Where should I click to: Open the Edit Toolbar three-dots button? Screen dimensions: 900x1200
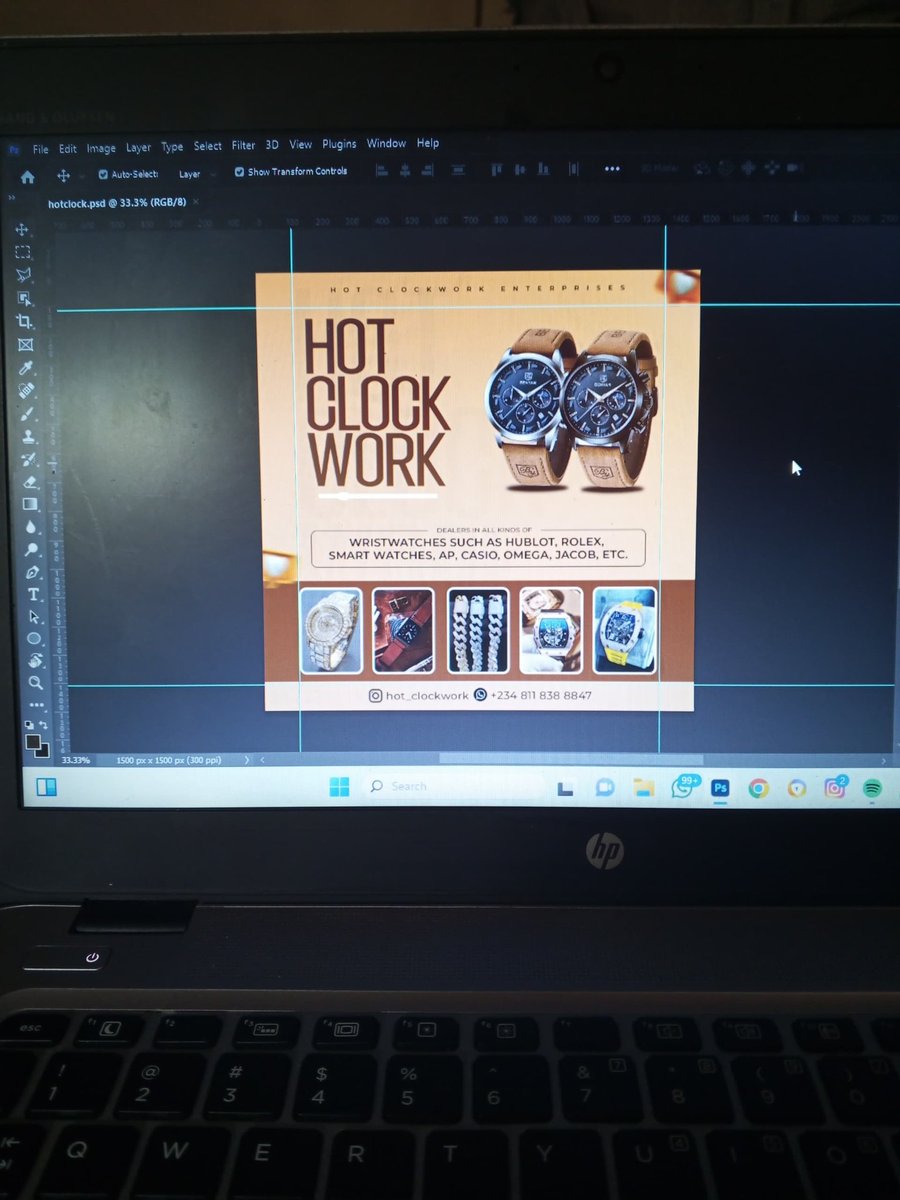37,704
